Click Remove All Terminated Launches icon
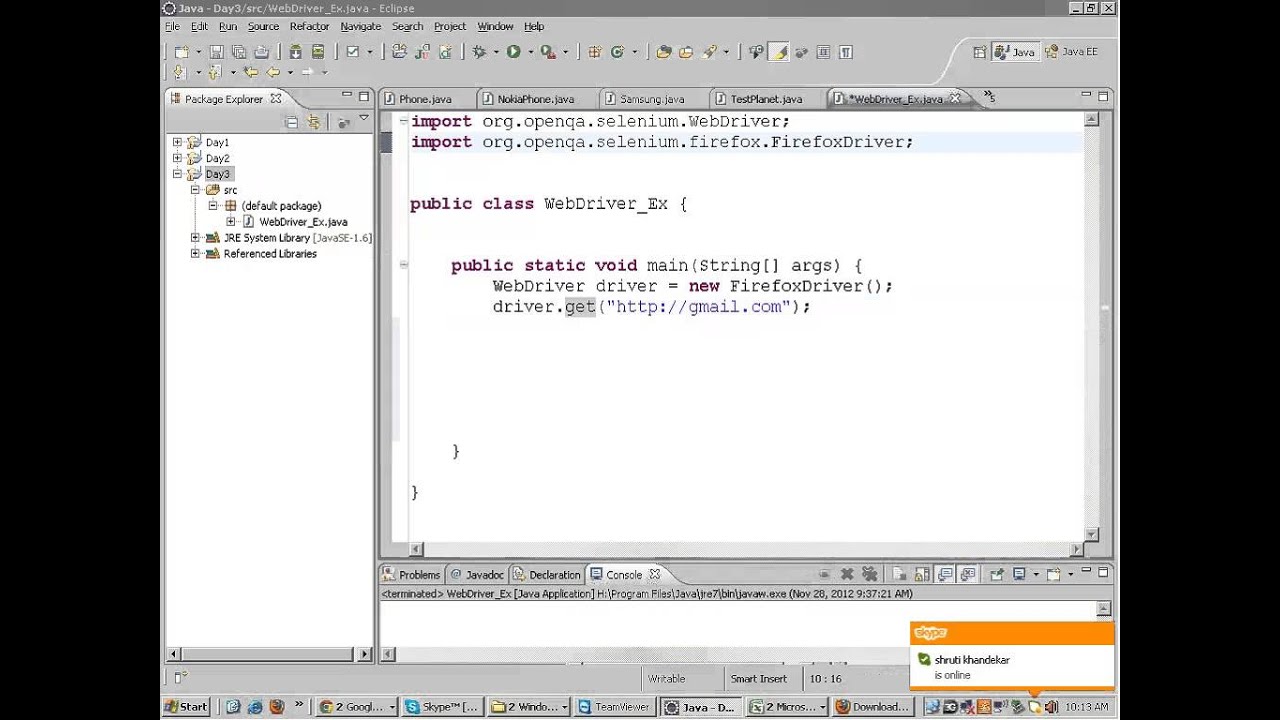Screen dimensions: 1280x720 tap(869, 574)
